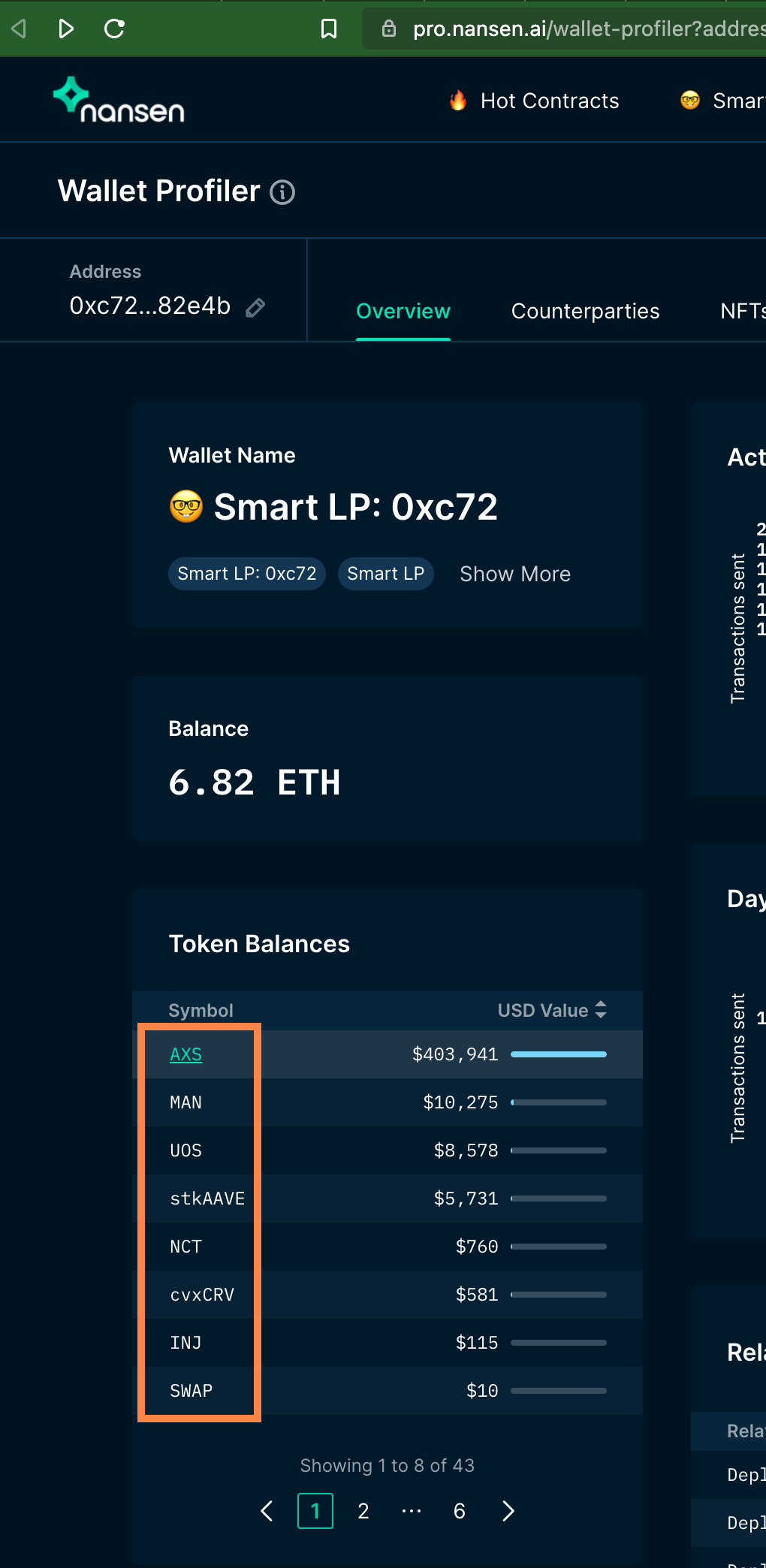
Task: Go to the next token page
Action: tap(508, 1511)
